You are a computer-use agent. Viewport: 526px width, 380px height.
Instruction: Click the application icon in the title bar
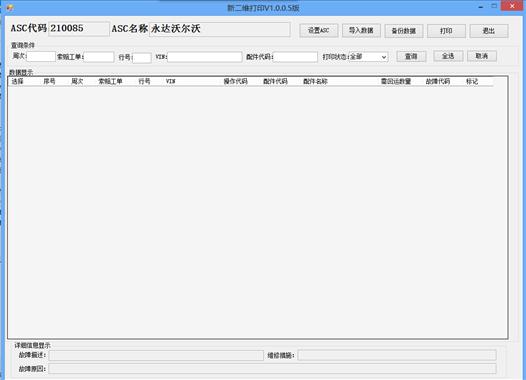[10, 7]
